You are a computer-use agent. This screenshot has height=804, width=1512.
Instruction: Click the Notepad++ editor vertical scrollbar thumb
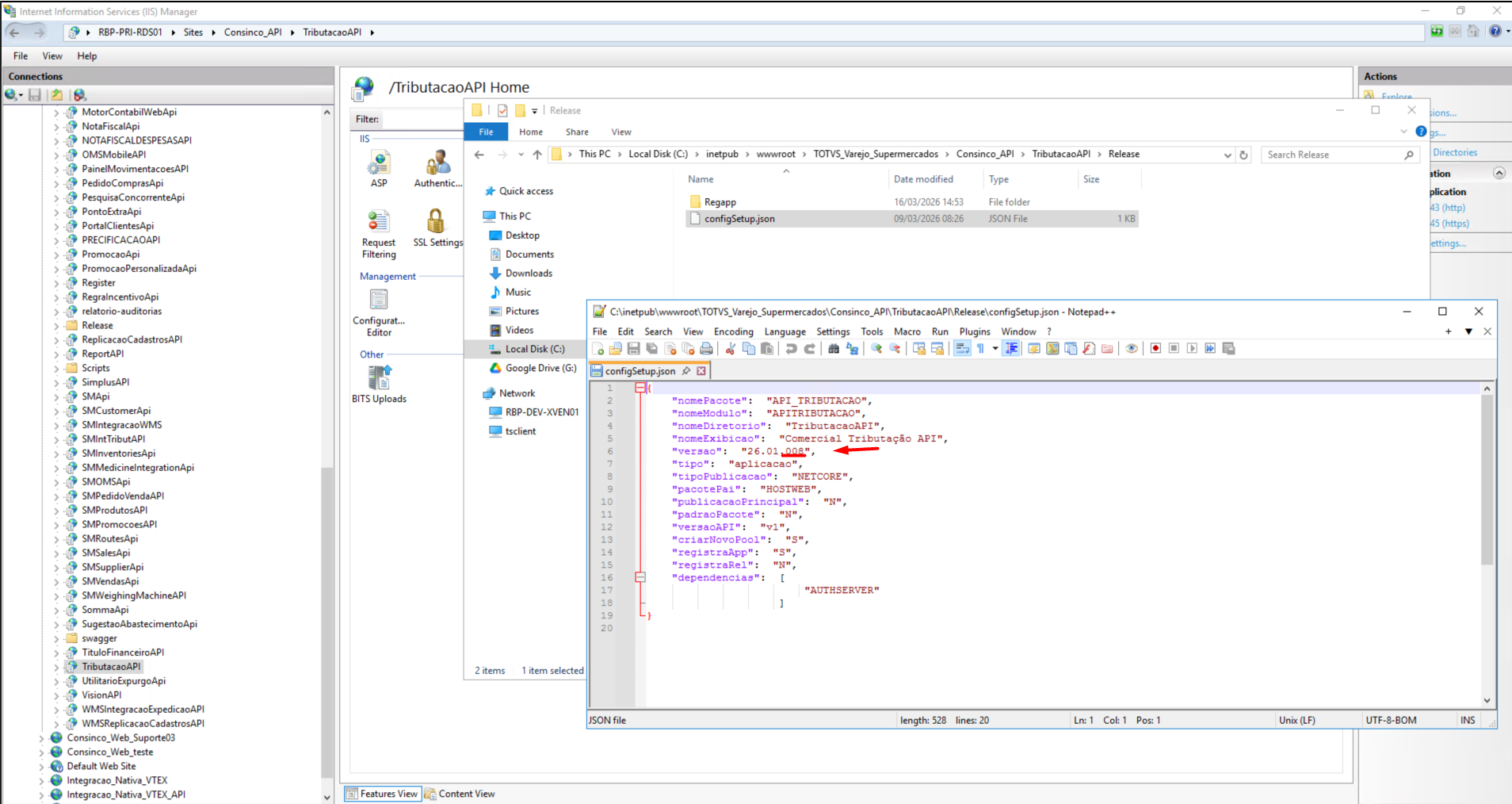(1487, 480)
